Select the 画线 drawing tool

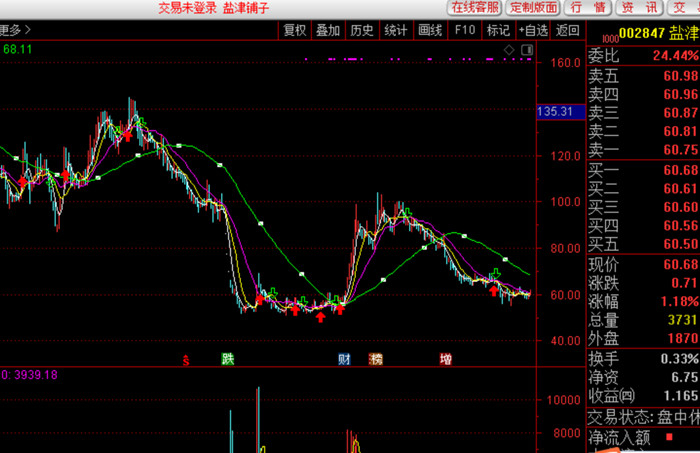click(x=430, y=30)
